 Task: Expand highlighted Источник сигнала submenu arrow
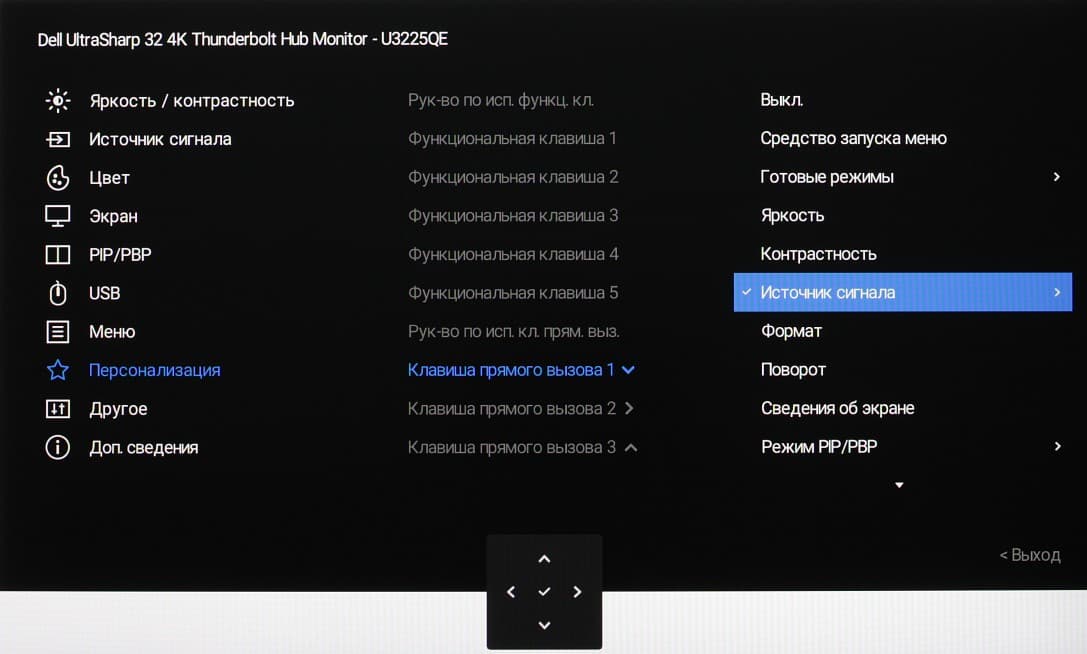pyautogui.click(x=1056, y=292)
